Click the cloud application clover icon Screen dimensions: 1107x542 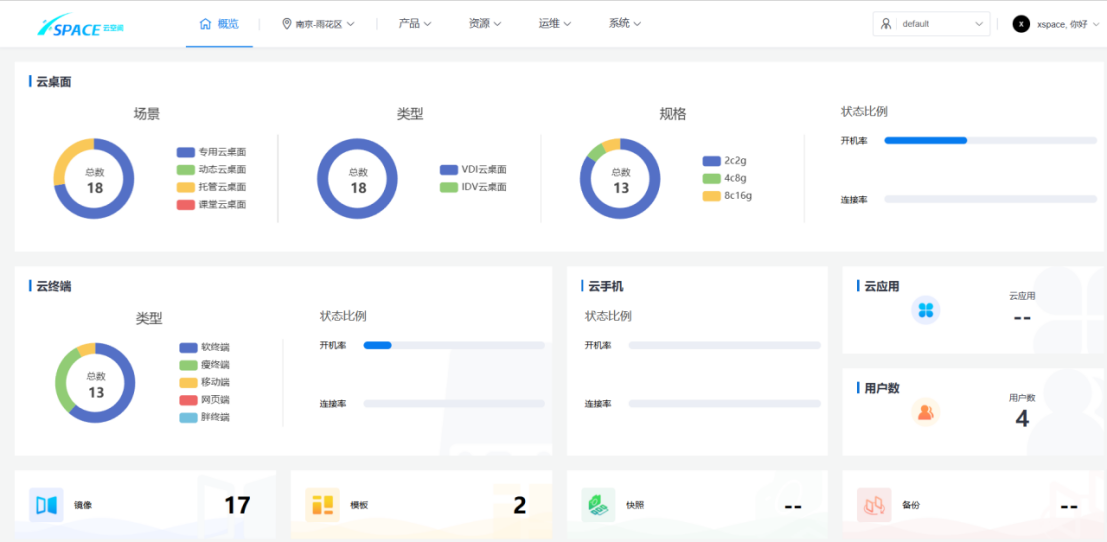click(x=925, y=310)
